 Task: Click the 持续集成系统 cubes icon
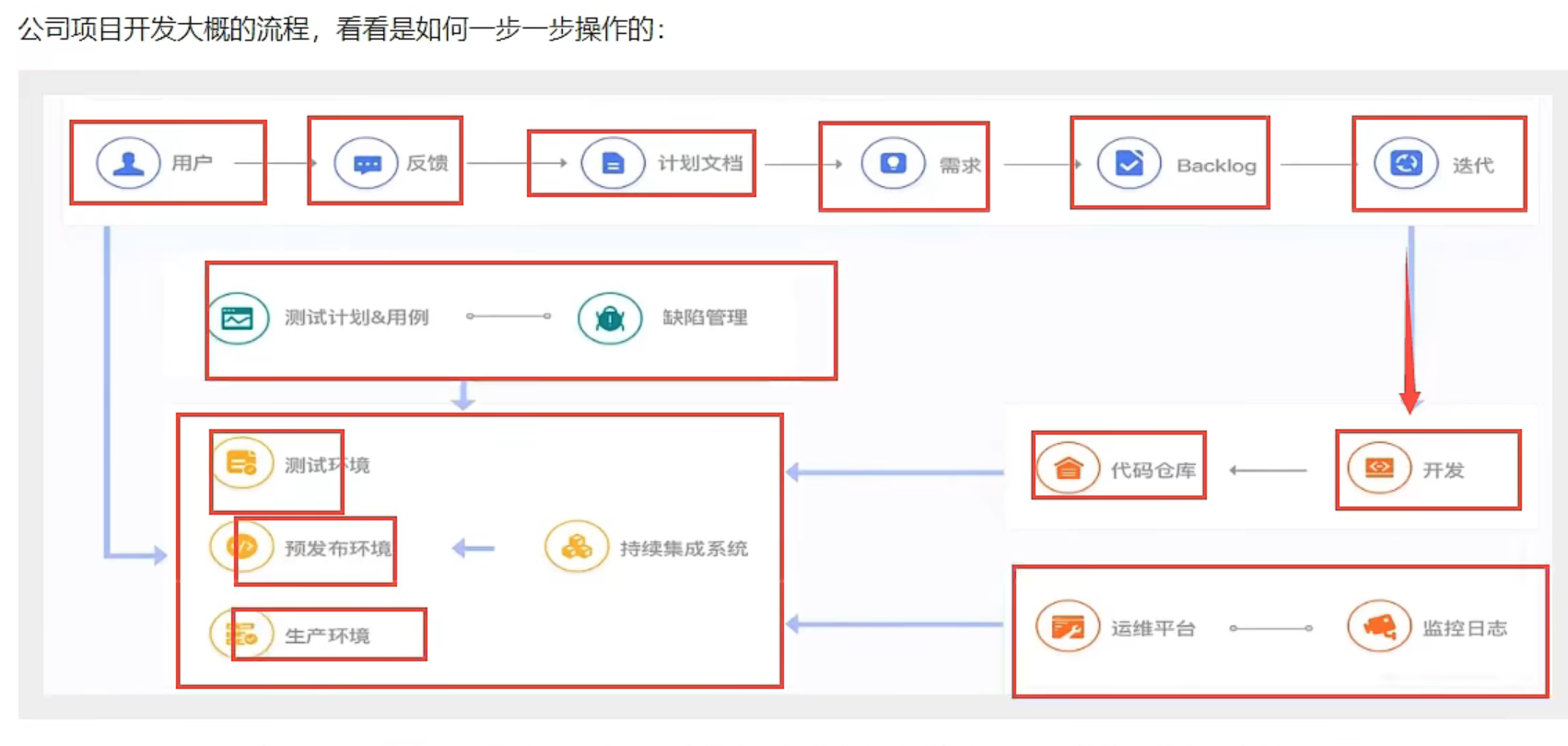(x=577, y=546)
